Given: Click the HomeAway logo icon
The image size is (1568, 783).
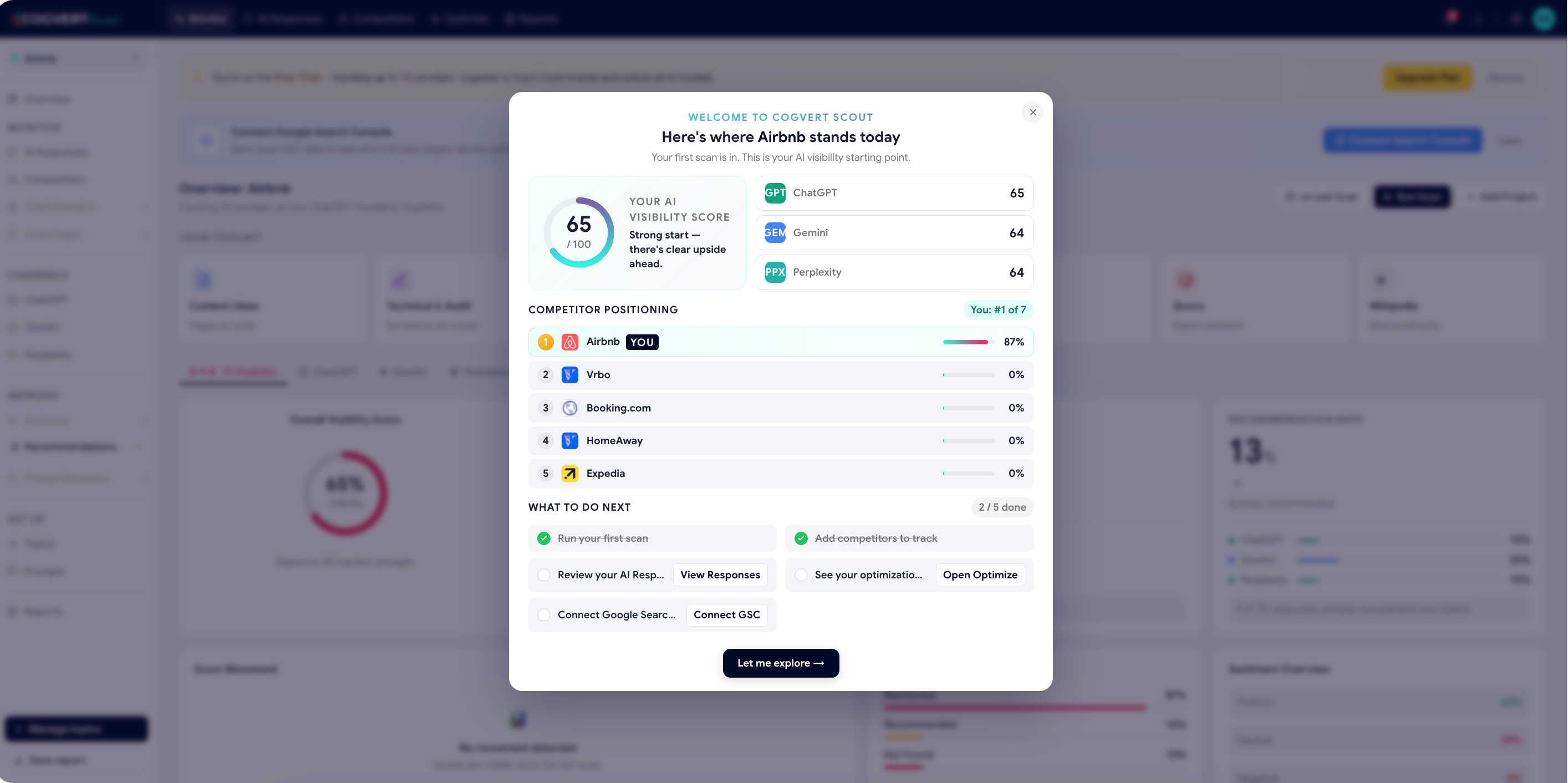Looking at the screenshot, I should click(570, 441).
